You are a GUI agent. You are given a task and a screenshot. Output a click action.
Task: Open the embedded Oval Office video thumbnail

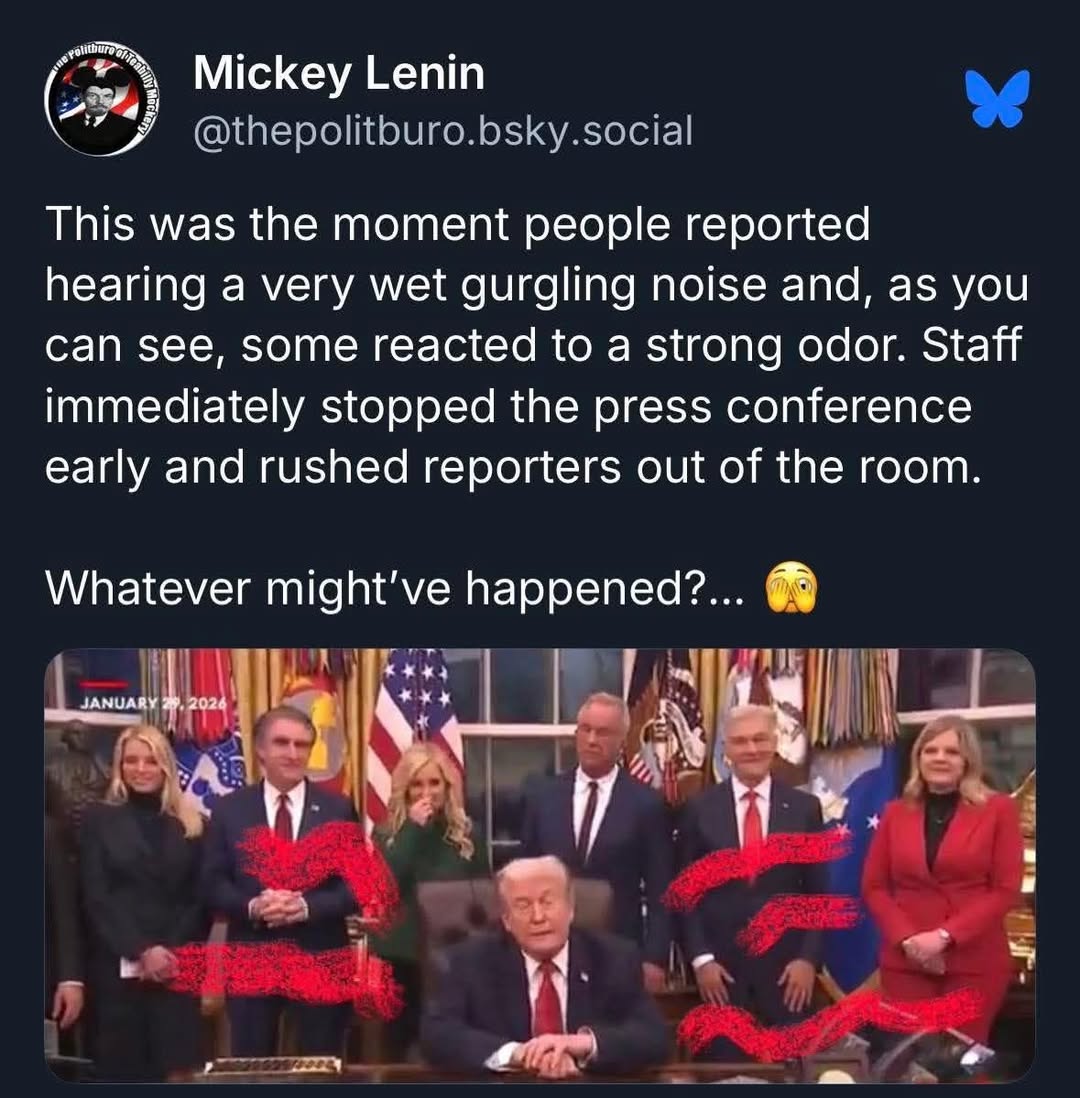click(540, 866)
